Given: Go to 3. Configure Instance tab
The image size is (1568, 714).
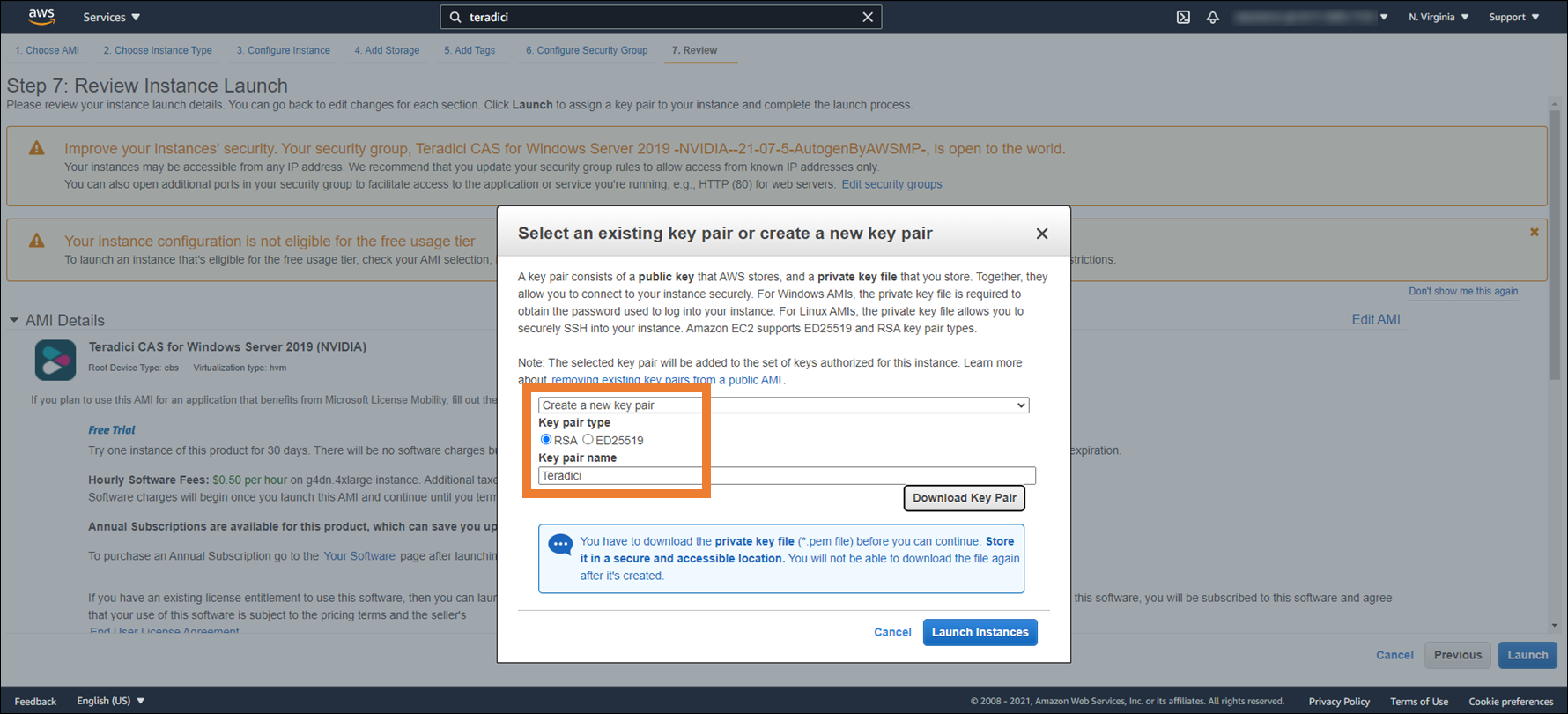Looking at the screenshot, I should (283, 50).
